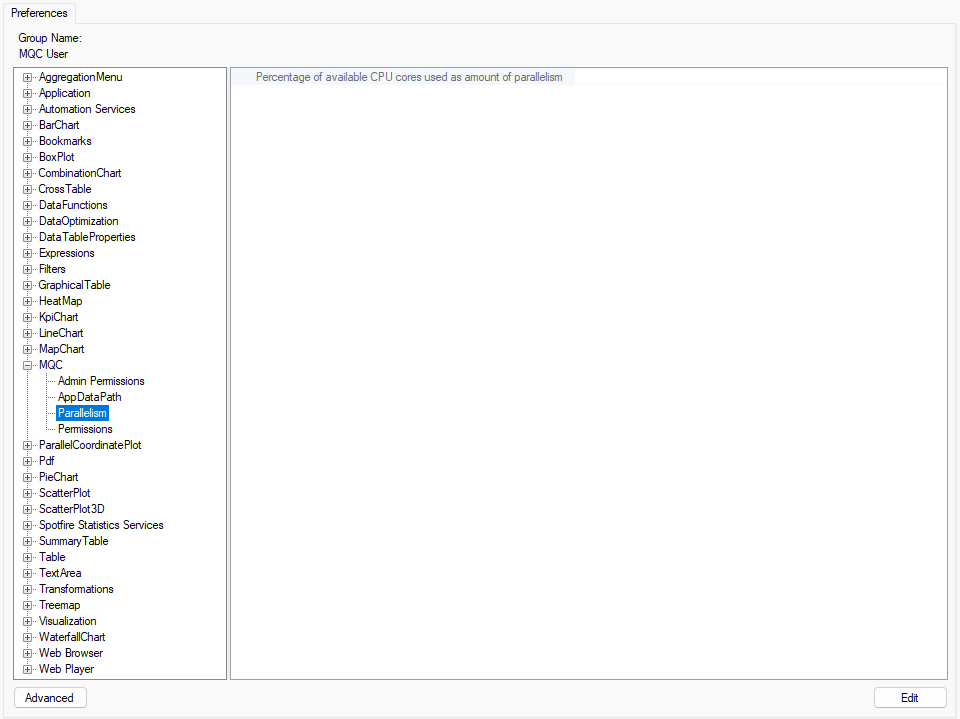Expand the Spotfire Statistics Services node

pos(28,525)
